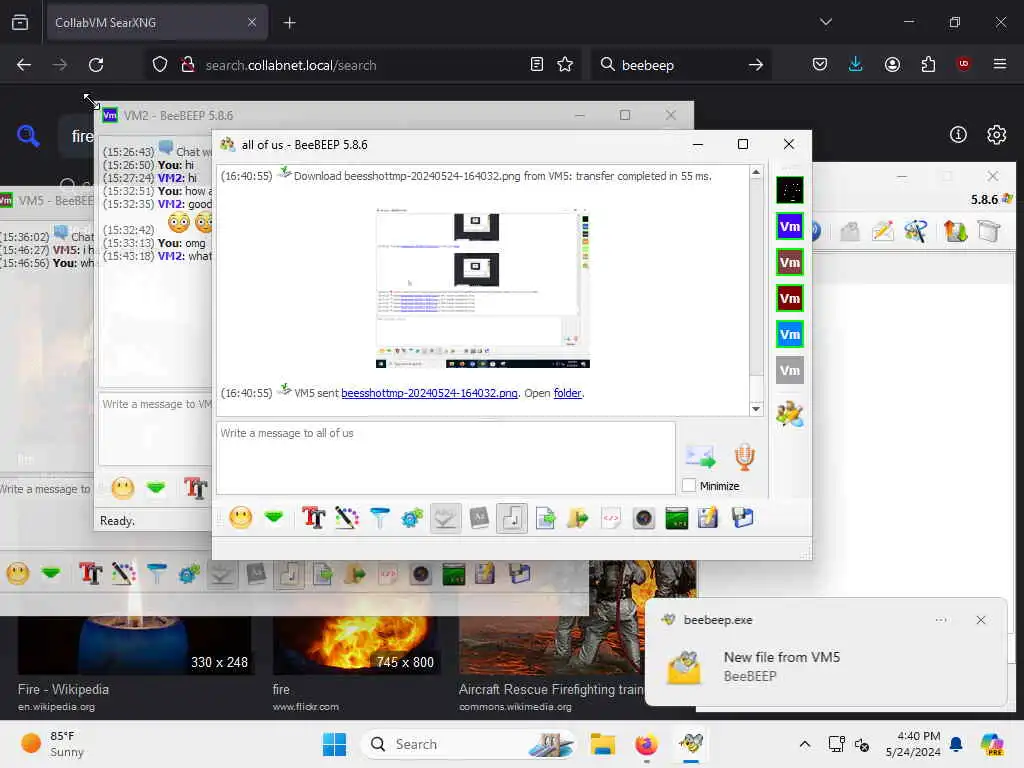1024x768 pixels.
Task: Open emoticons picker in all of us chat
Action: (240, 519)
